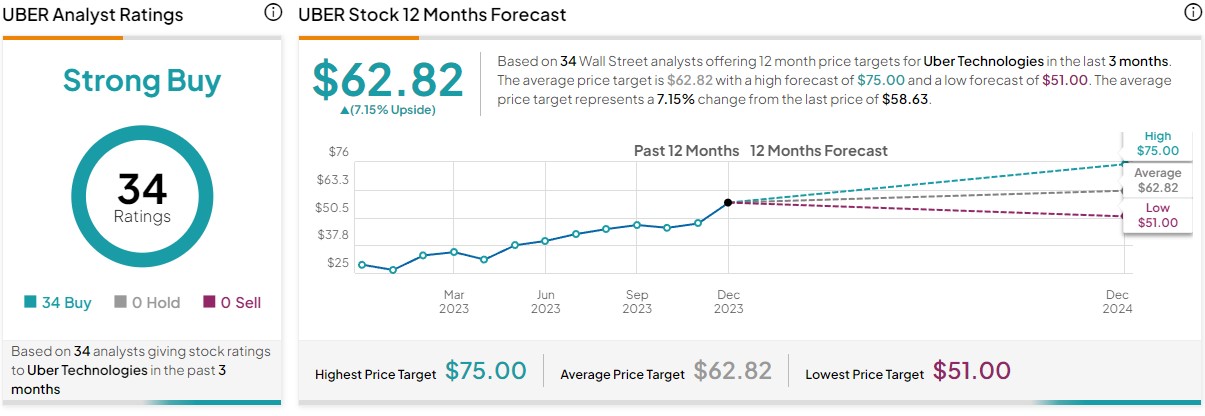Viewport: 1205px width, 416px height.
Task: Click the Highest Price Target value at bottom
Action: pos(485,371)
